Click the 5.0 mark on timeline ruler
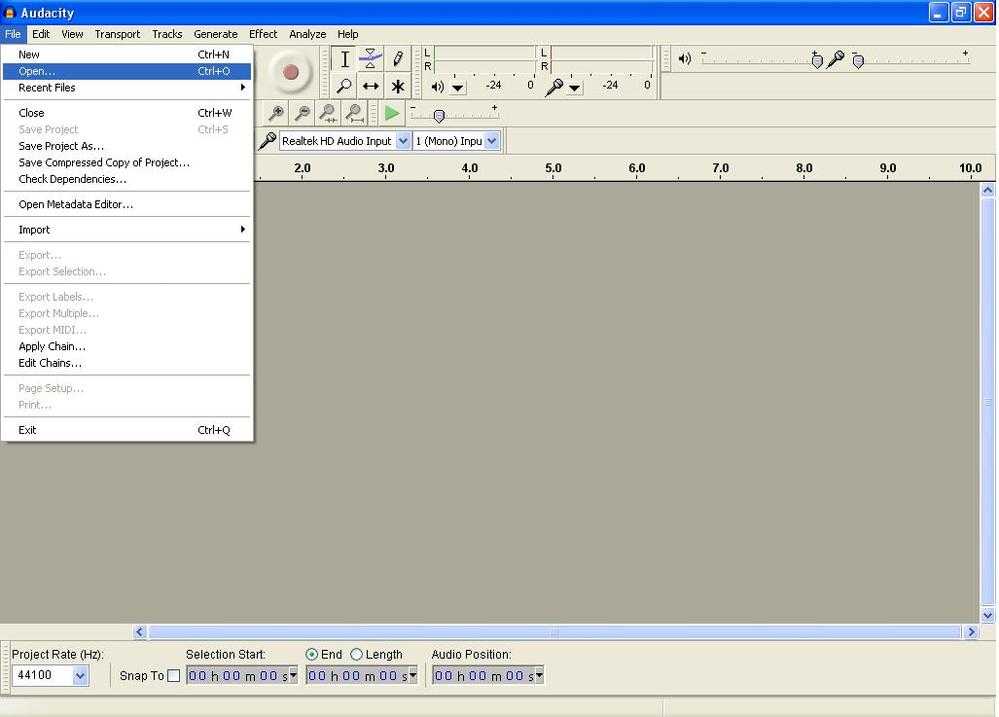 coord(553,168)
